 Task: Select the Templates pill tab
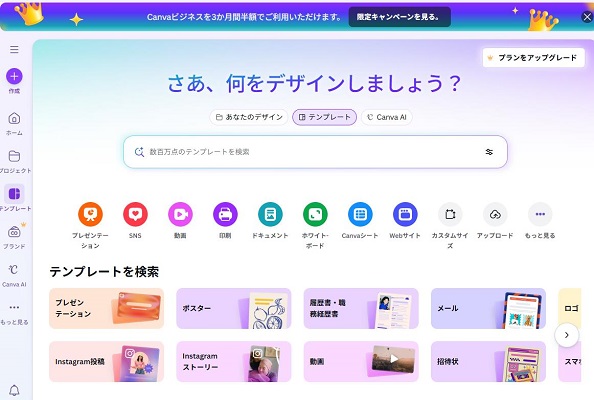point(324,117)
